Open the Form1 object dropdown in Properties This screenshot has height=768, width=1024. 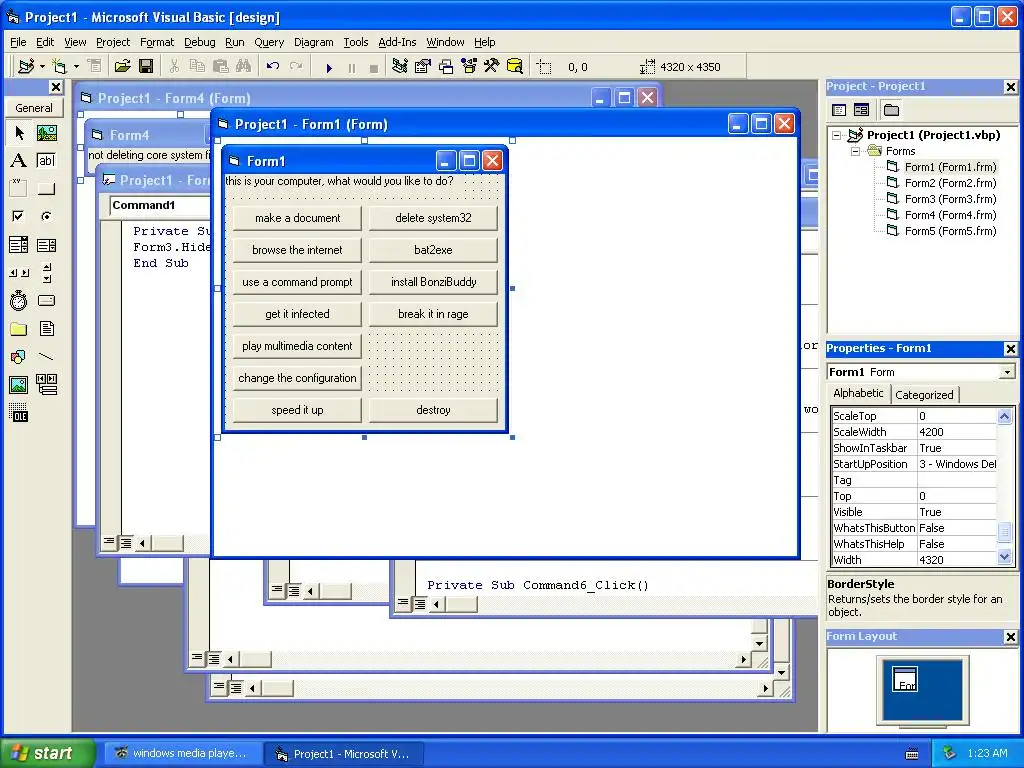1008,372
